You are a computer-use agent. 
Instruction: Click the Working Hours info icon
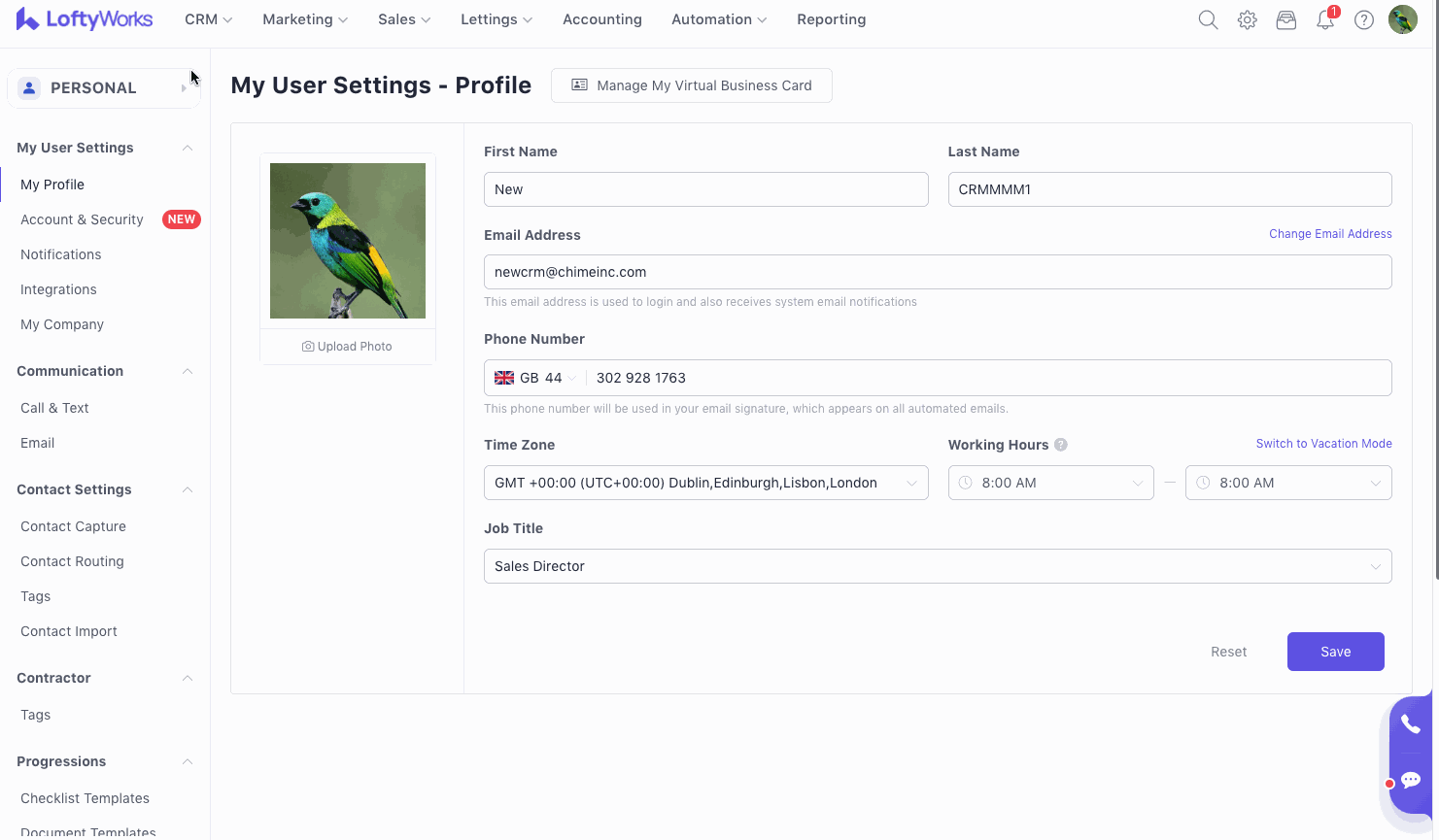1061,445
